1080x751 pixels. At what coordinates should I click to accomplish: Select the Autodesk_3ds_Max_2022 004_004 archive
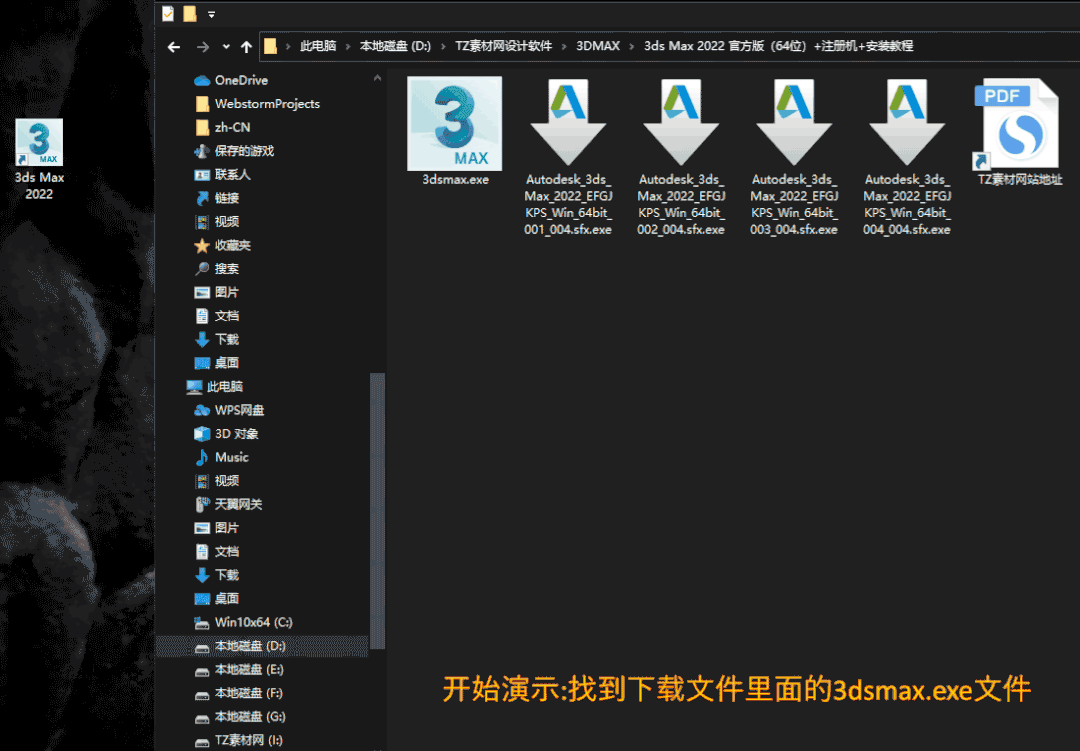pos(905,120)
